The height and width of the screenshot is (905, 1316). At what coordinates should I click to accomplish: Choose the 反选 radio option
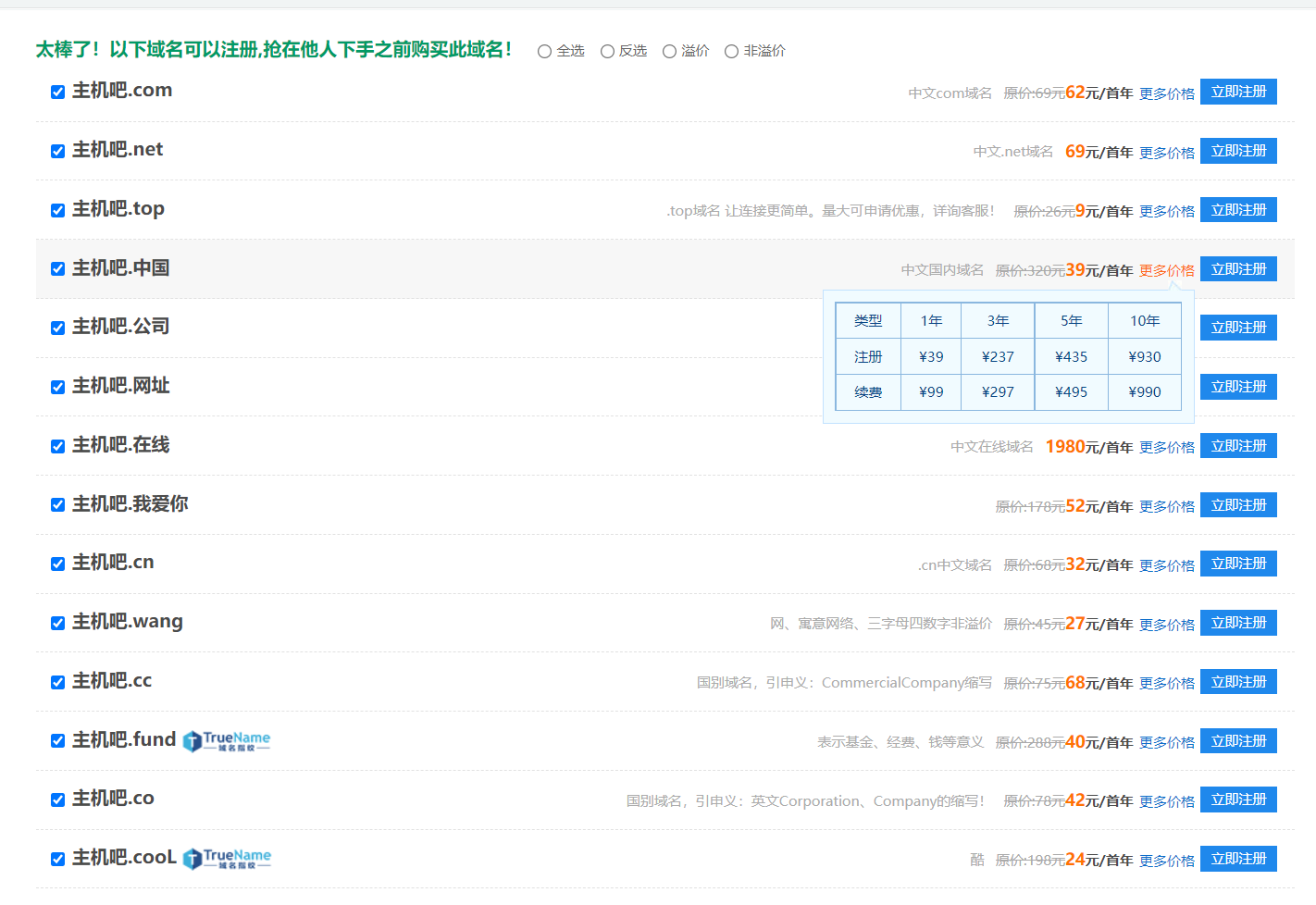[x=608, y=52]
